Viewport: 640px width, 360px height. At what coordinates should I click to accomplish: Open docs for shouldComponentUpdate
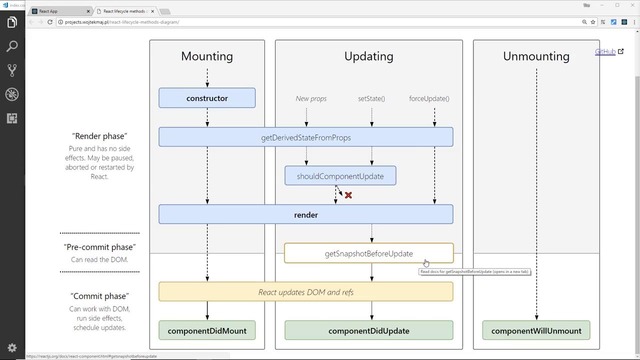pos(340,176)
